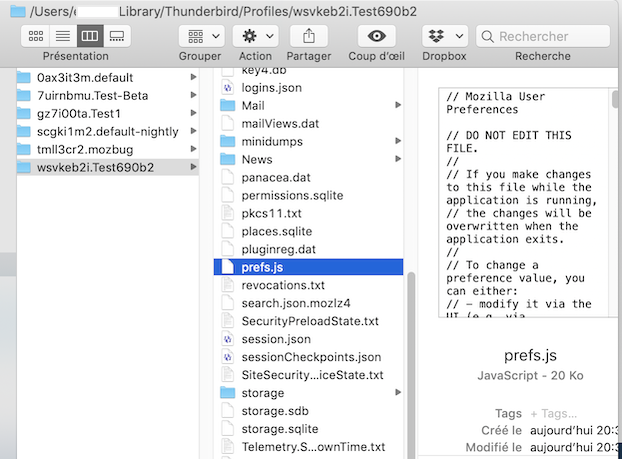
Task: Click the logins.json file icon
Action: coord(227,88)
